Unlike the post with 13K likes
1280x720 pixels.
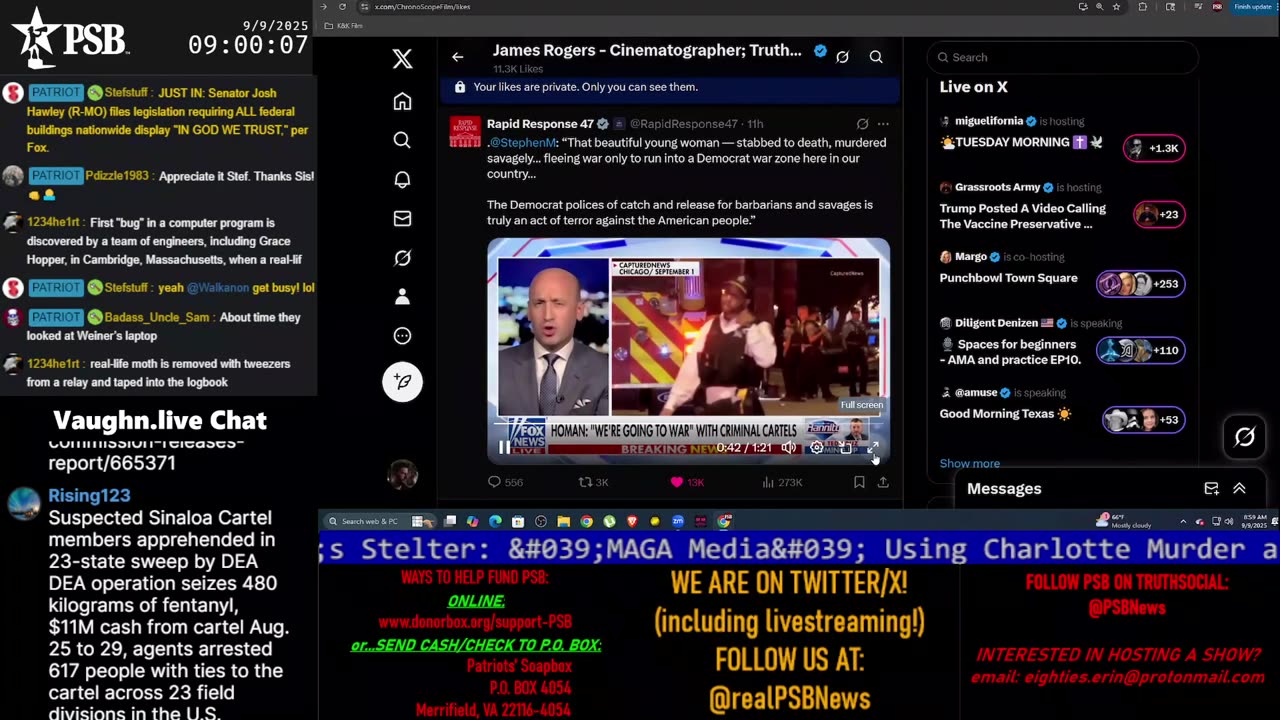point(687,482)
